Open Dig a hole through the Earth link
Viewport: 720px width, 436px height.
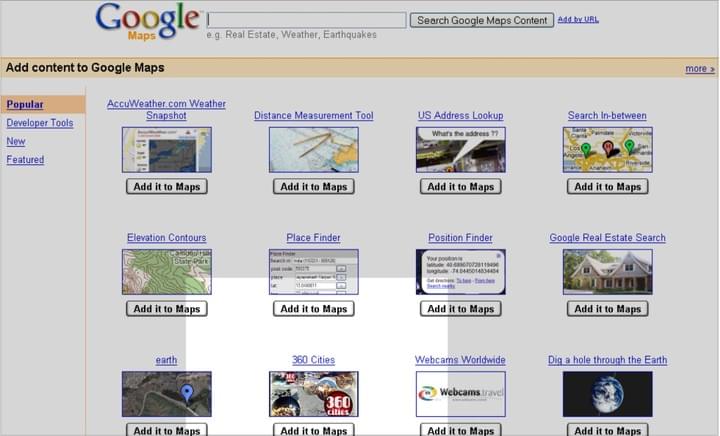pyautogui.click(x=608, y=360)
